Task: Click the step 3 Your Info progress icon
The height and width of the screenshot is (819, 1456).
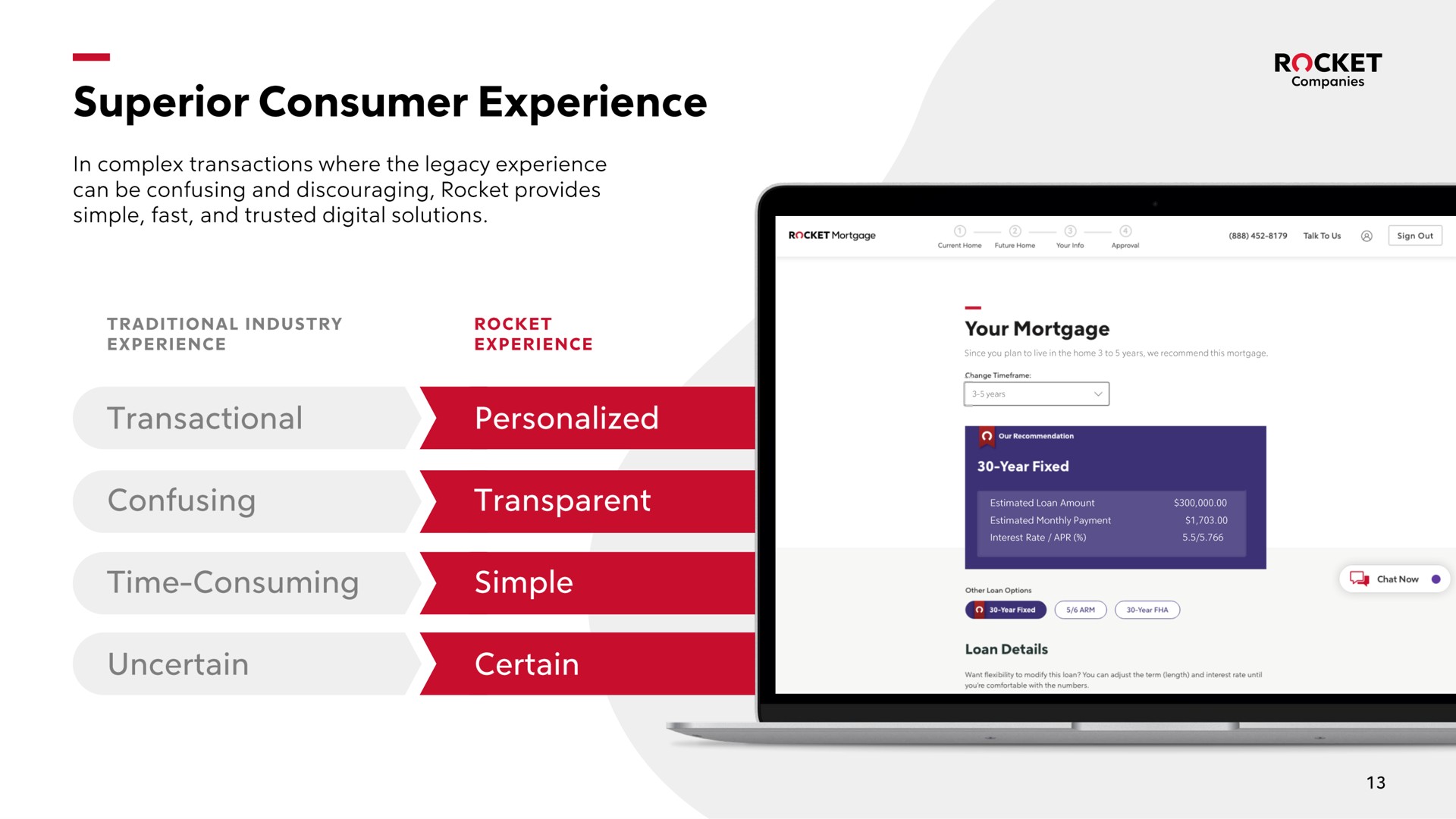Action: tap(1069, 231)
